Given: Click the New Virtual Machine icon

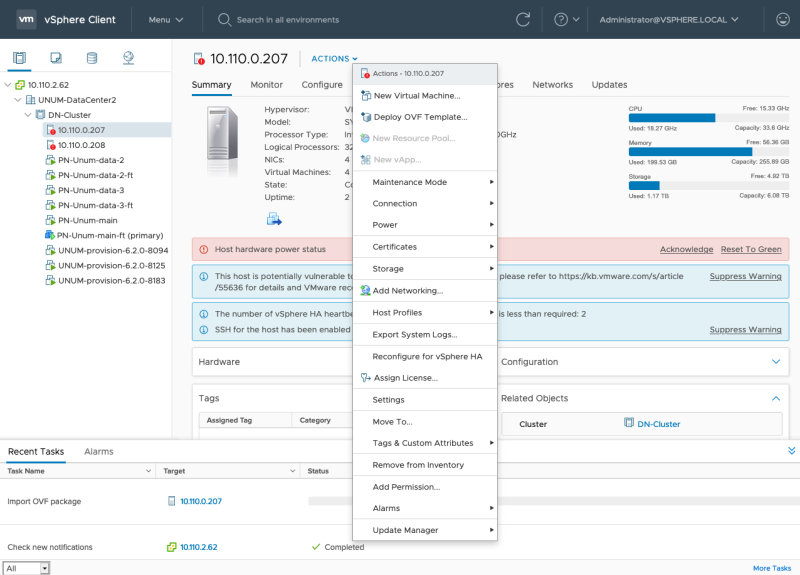Looking at the screenshot, I should [365, 95].
